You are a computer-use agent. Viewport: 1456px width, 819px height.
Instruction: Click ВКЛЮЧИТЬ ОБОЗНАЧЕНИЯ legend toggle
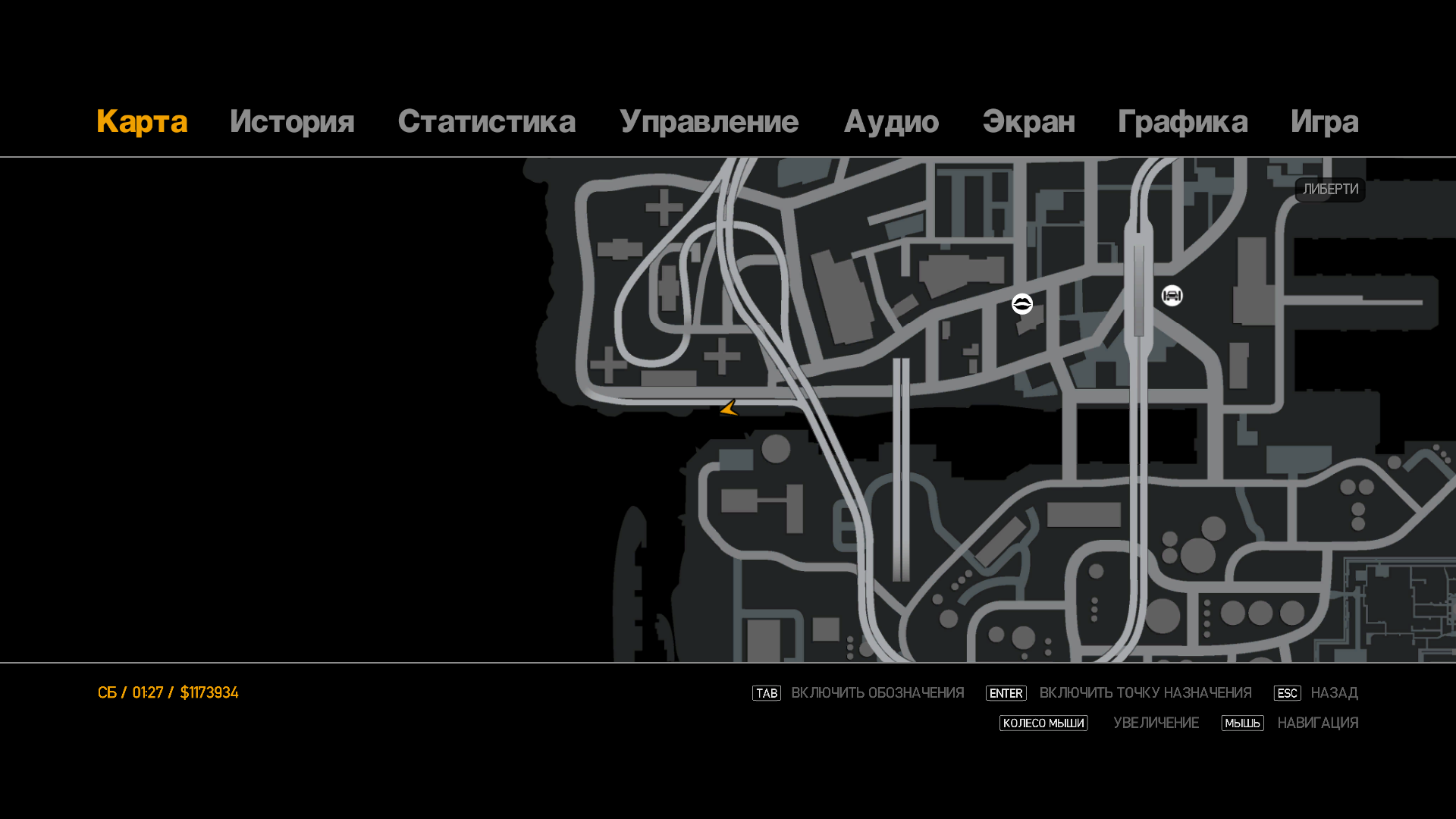[877, 693]
